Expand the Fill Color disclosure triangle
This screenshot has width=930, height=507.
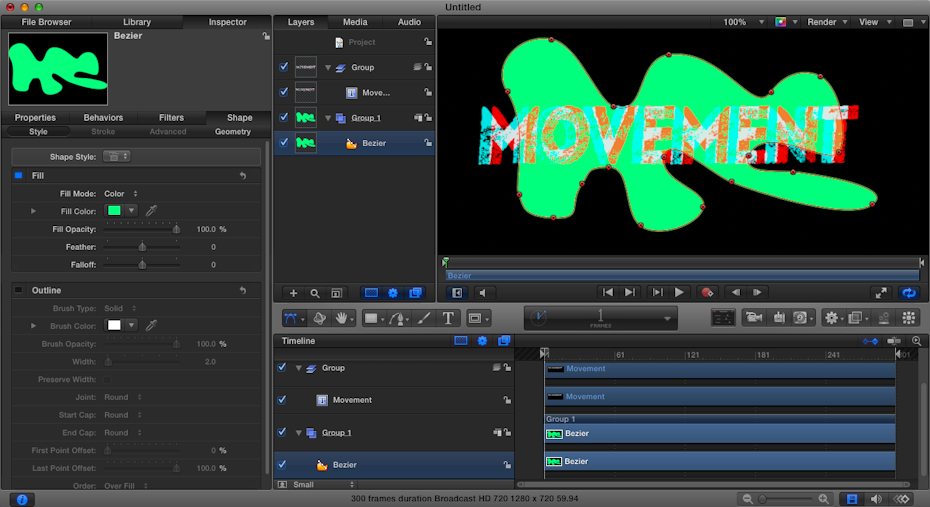pyautogui.click(x=33, y=211)
